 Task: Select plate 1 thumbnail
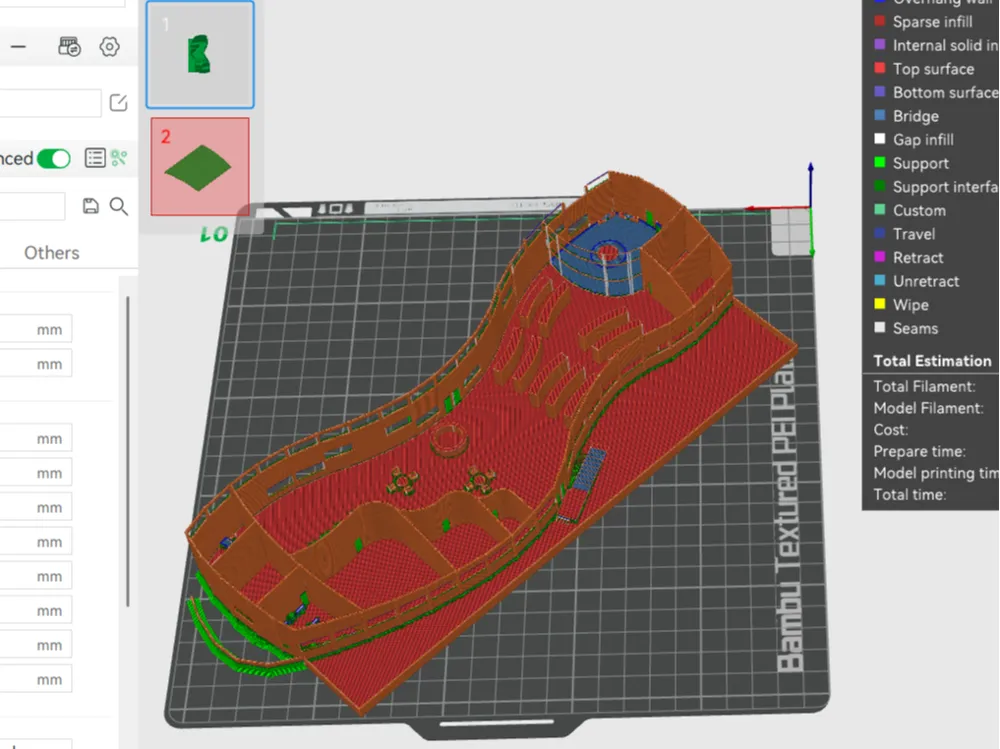coord(200,55)
